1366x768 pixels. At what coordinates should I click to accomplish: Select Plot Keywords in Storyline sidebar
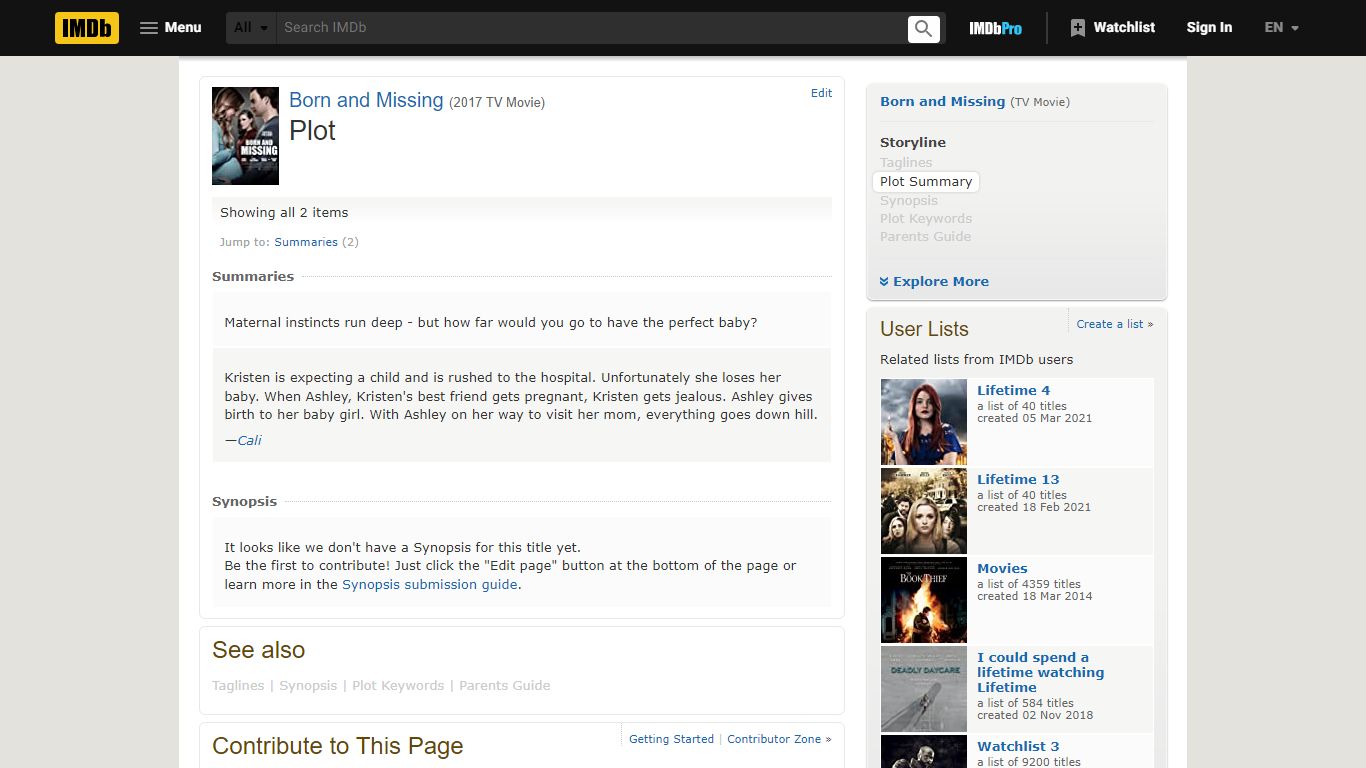pos(926,218)
